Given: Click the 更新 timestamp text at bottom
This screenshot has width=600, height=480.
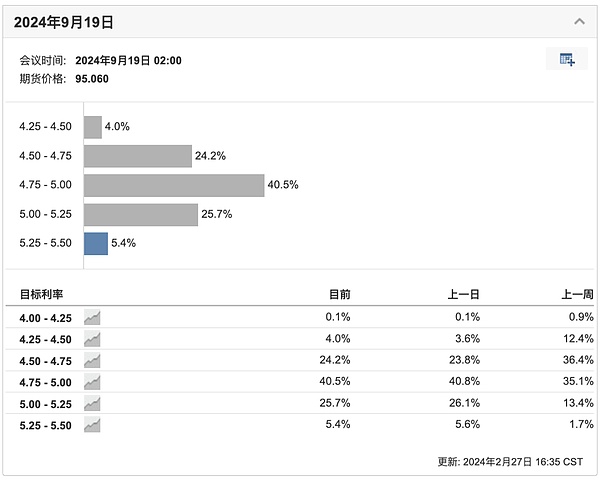Looking at the screenshot, I should point(510,461).
